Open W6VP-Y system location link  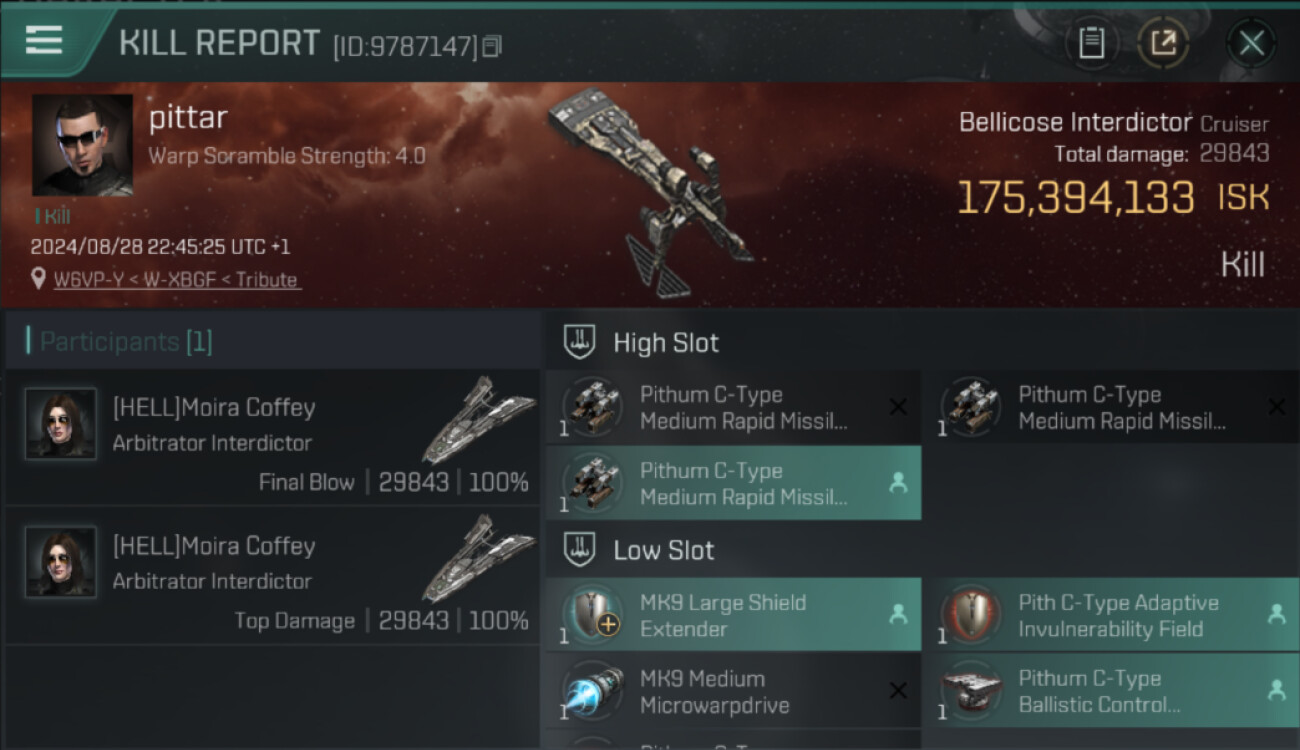click(175, 280)
